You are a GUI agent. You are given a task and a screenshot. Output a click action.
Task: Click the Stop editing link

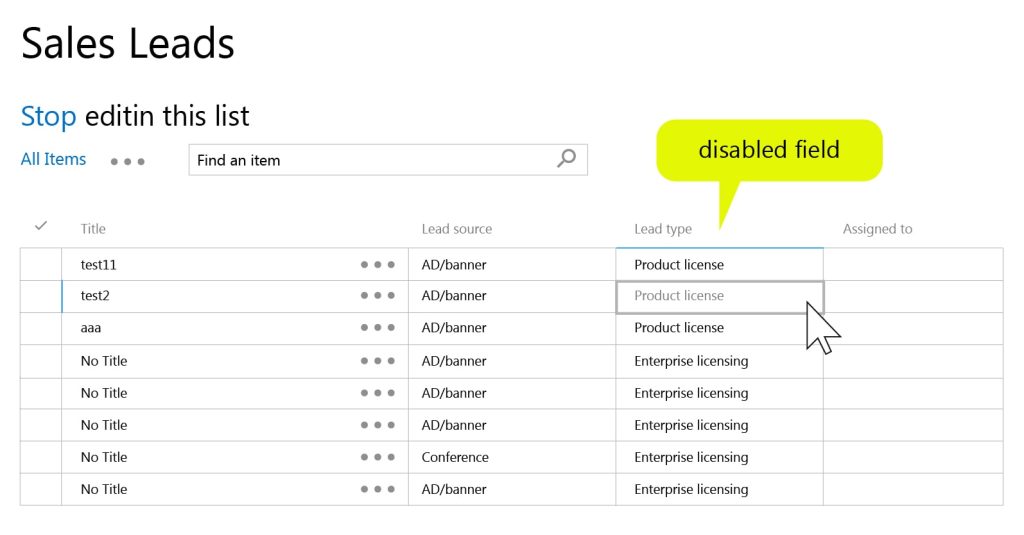(x=48, y=116)
